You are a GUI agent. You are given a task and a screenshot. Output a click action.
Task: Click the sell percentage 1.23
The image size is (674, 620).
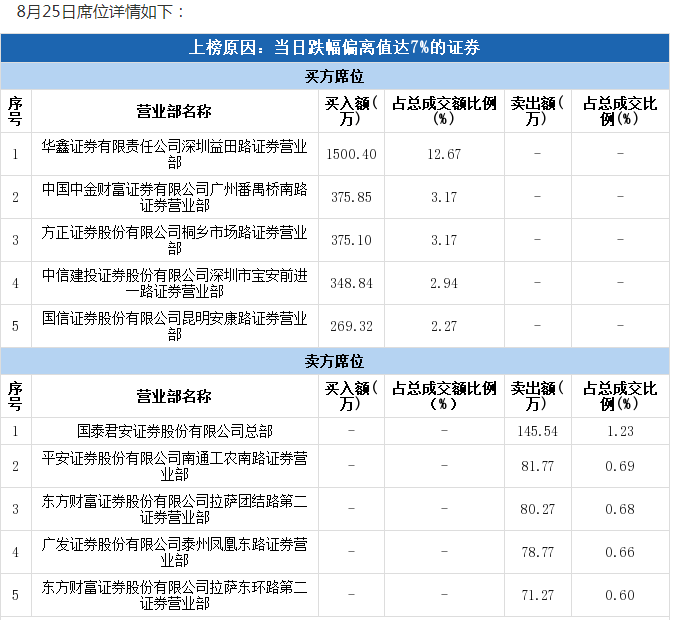pos(620,431)
